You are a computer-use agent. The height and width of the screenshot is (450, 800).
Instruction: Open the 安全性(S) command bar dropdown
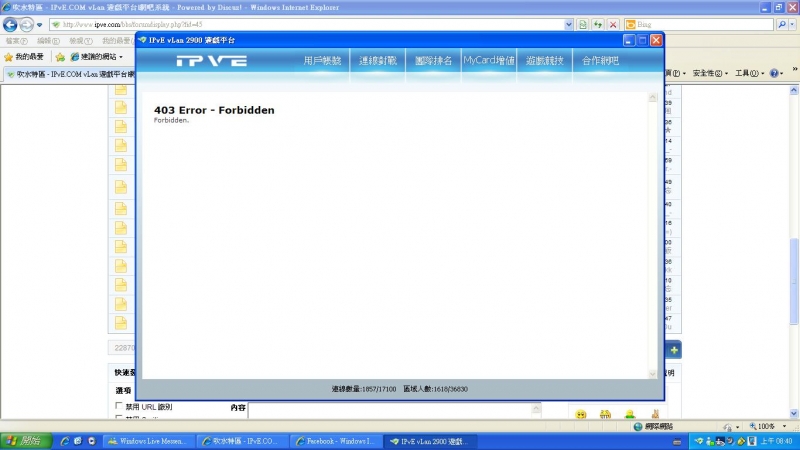pos(710,73)
